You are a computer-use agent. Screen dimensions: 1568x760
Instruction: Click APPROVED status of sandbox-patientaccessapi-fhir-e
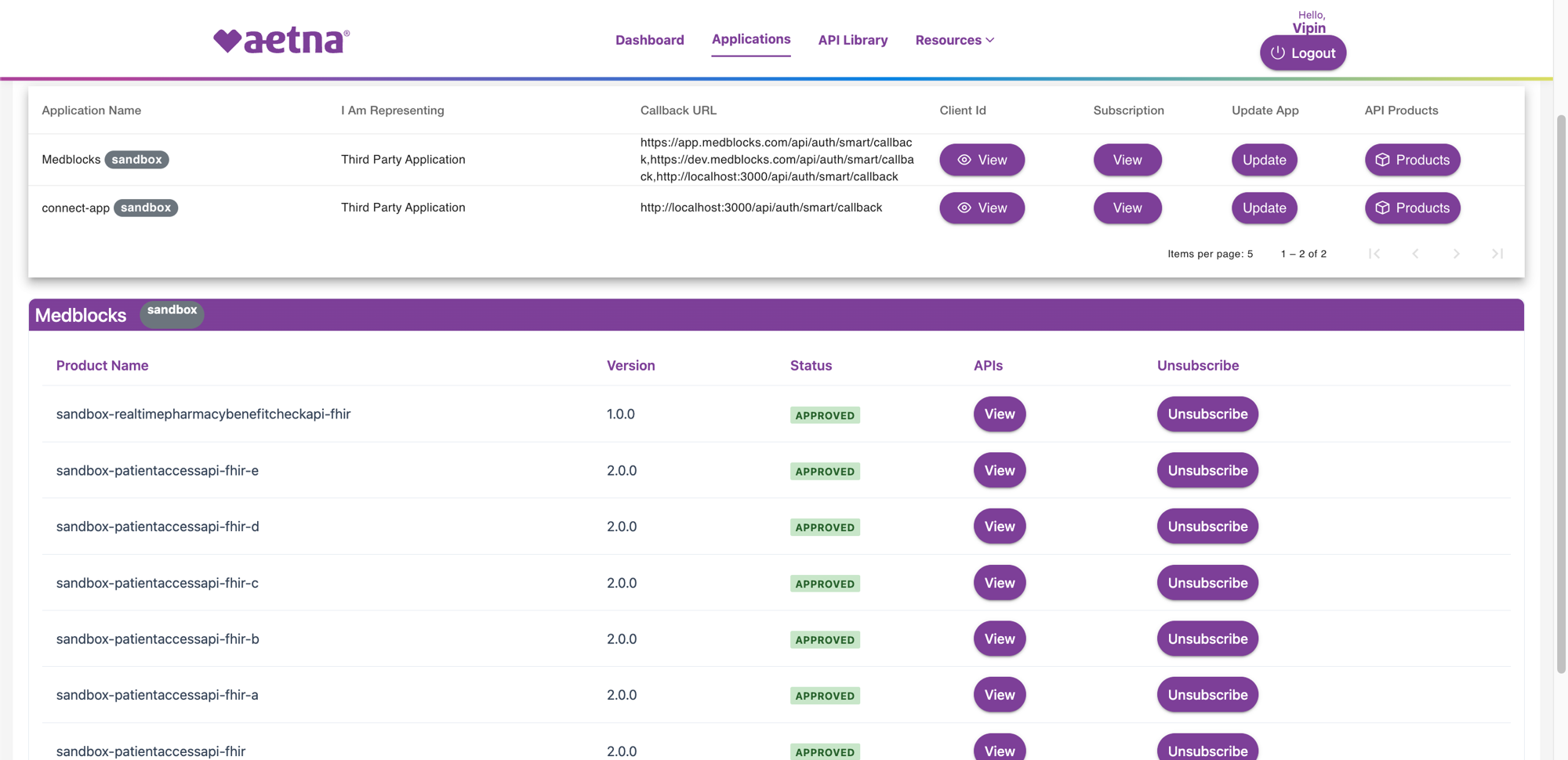click(x=825, y=471)
